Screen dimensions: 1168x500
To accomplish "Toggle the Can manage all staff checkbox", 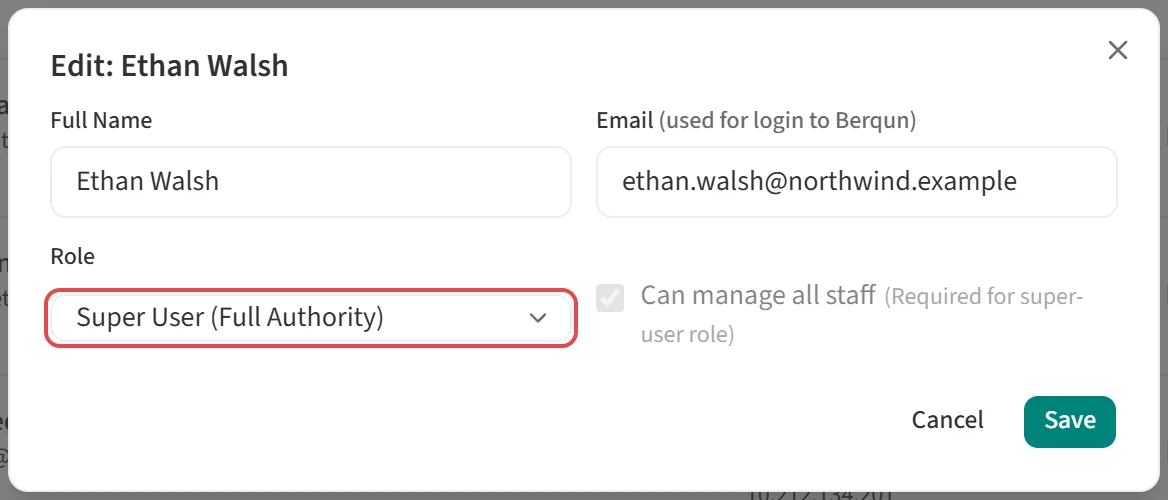I will (x=610, y=298).
